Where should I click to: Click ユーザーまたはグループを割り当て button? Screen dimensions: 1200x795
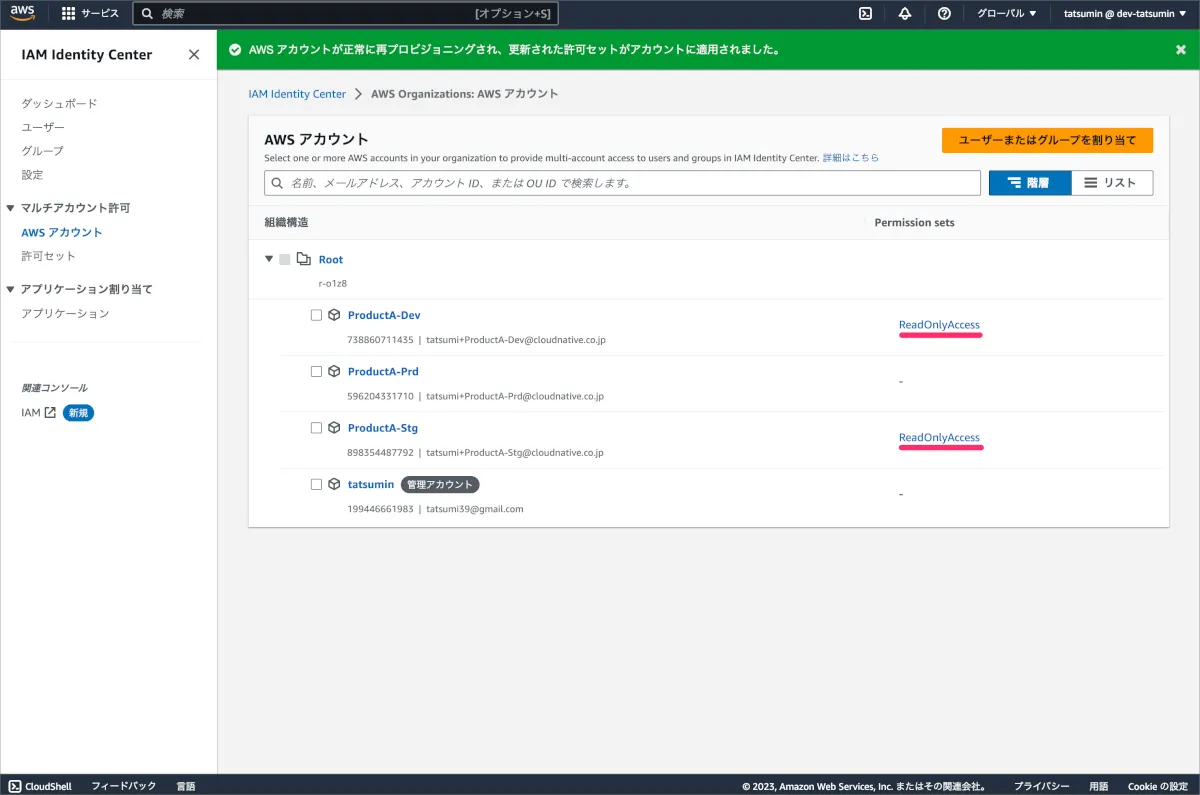click(x=1047, y=140)
